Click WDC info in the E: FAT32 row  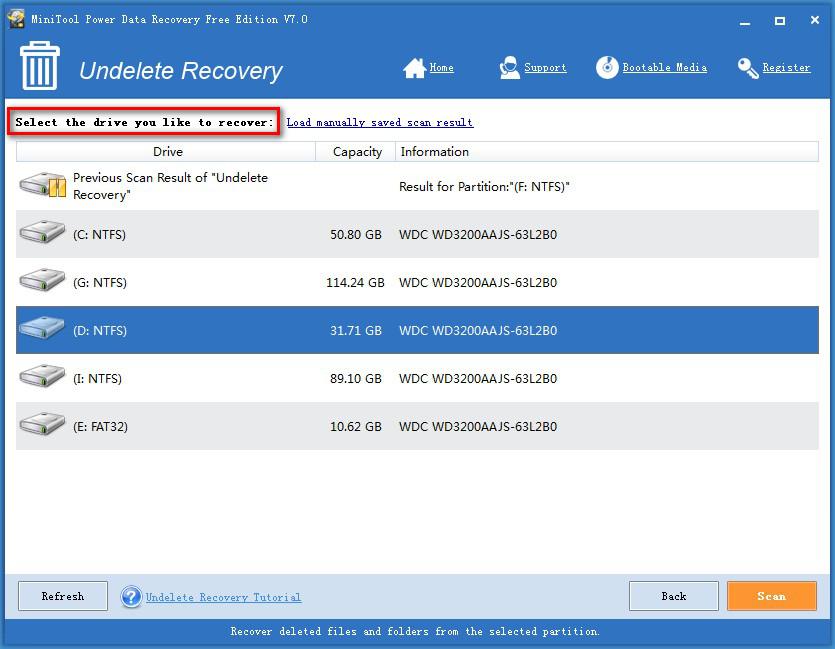coord(478,426)
